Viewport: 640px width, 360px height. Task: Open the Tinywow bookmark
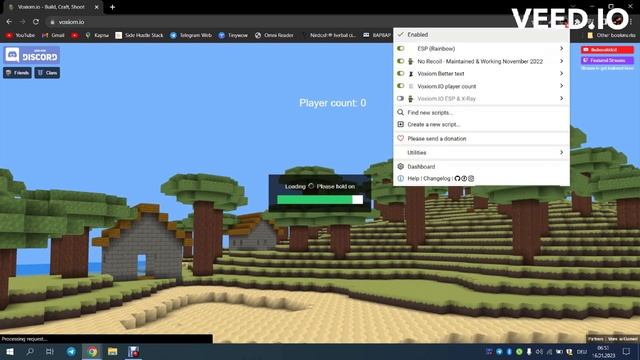[233, 36]
